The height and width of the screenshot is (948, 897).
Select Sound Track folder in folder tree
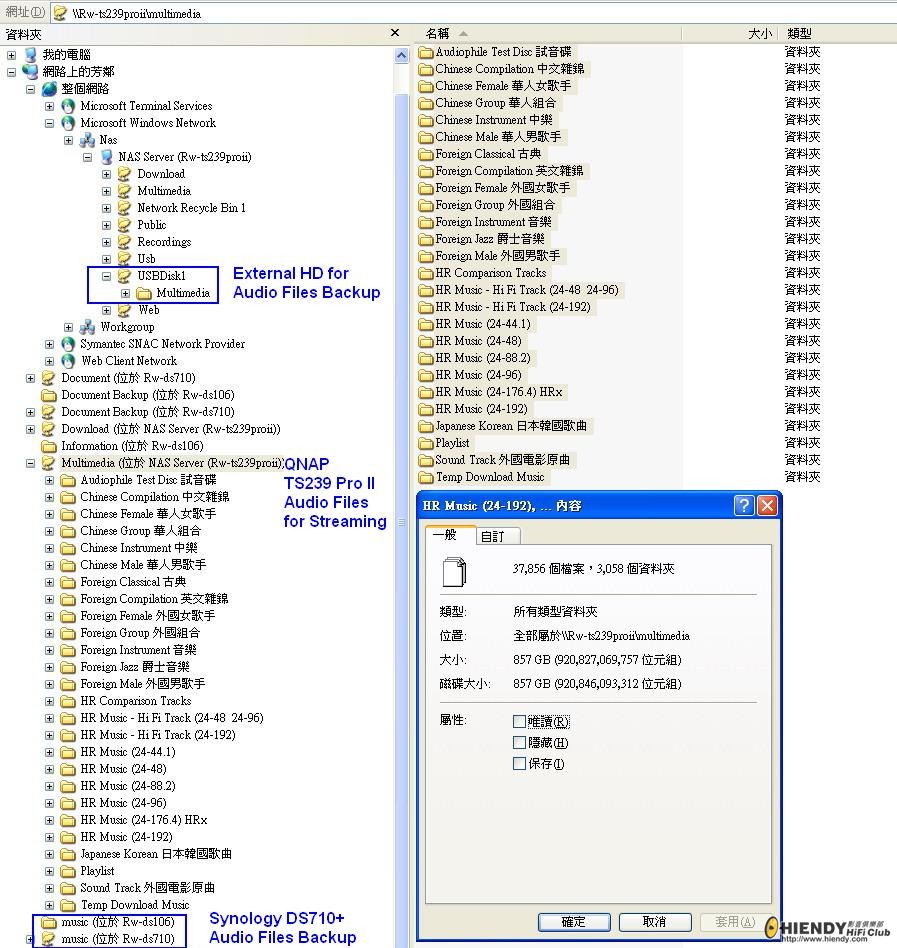(147, 888)
